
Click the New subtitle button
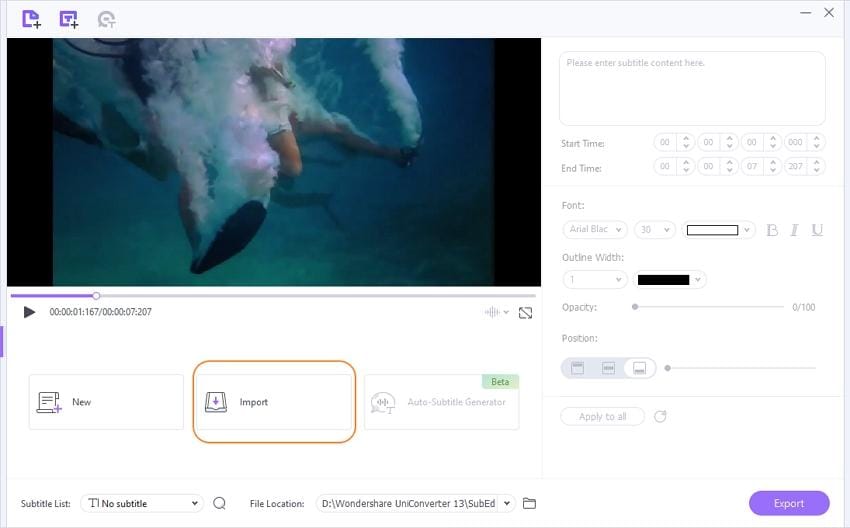pyautogui.click(x=106, y=402)
